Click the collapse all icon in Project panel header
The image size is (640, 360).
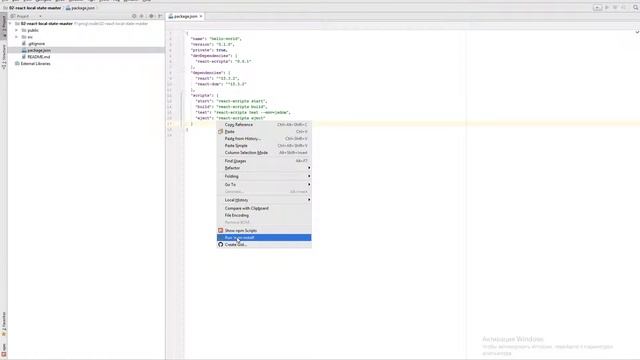pyautogui.click(x=142, y=16)
